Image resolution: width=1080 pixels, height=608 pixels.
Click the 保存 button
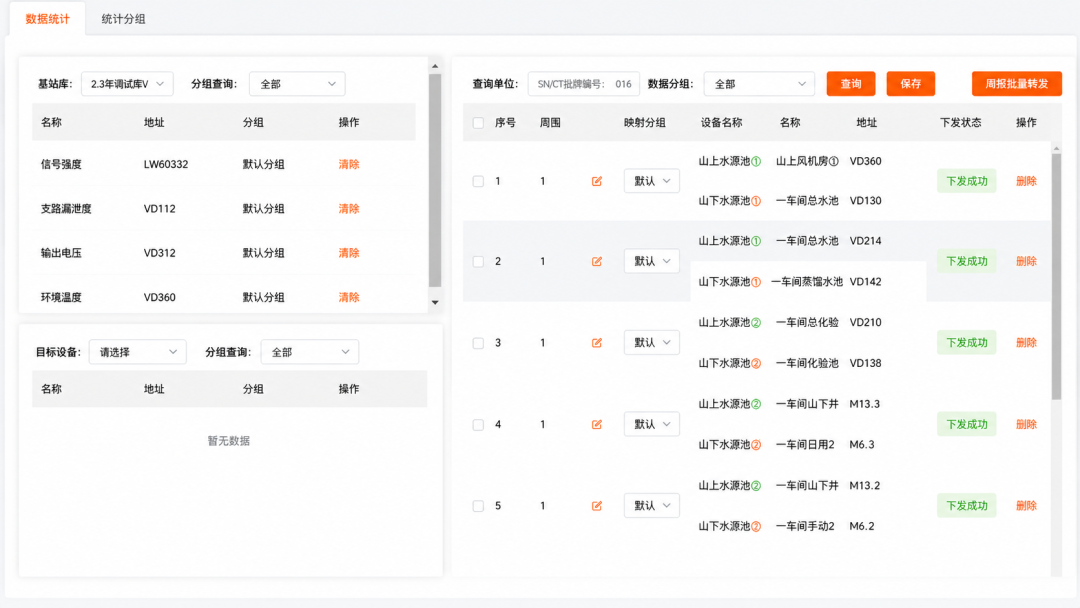(x=911, y=84)
